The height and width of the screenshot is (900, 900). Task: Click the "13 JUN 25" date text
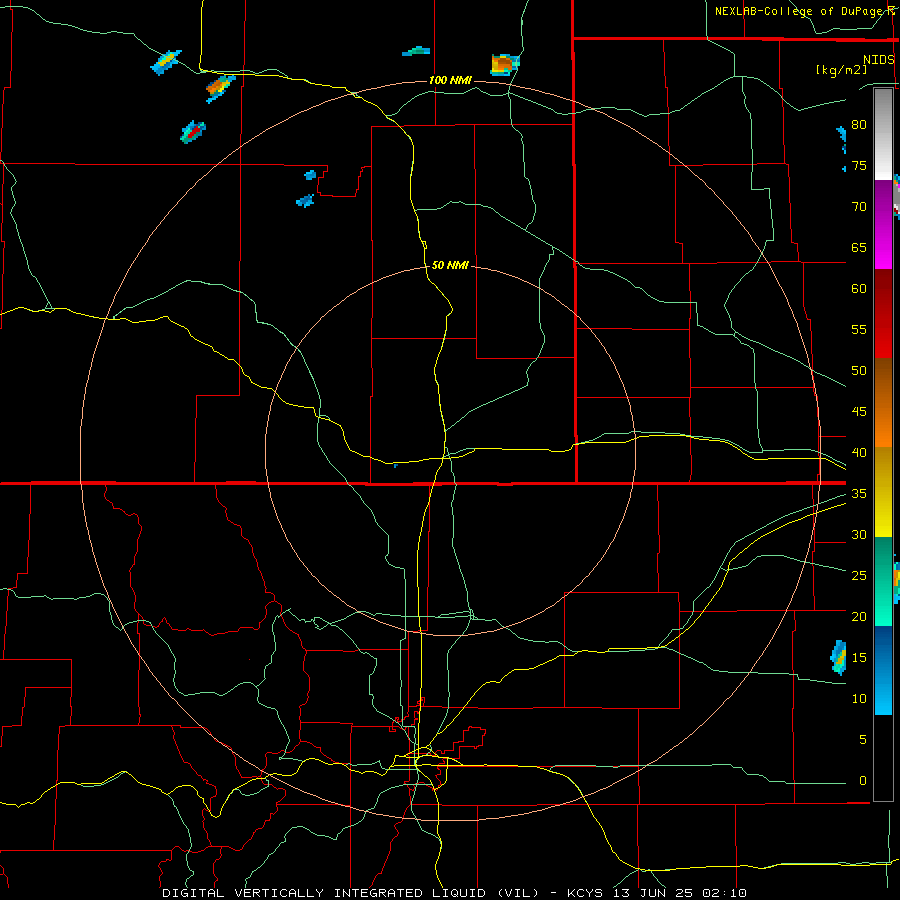(653, 893)
